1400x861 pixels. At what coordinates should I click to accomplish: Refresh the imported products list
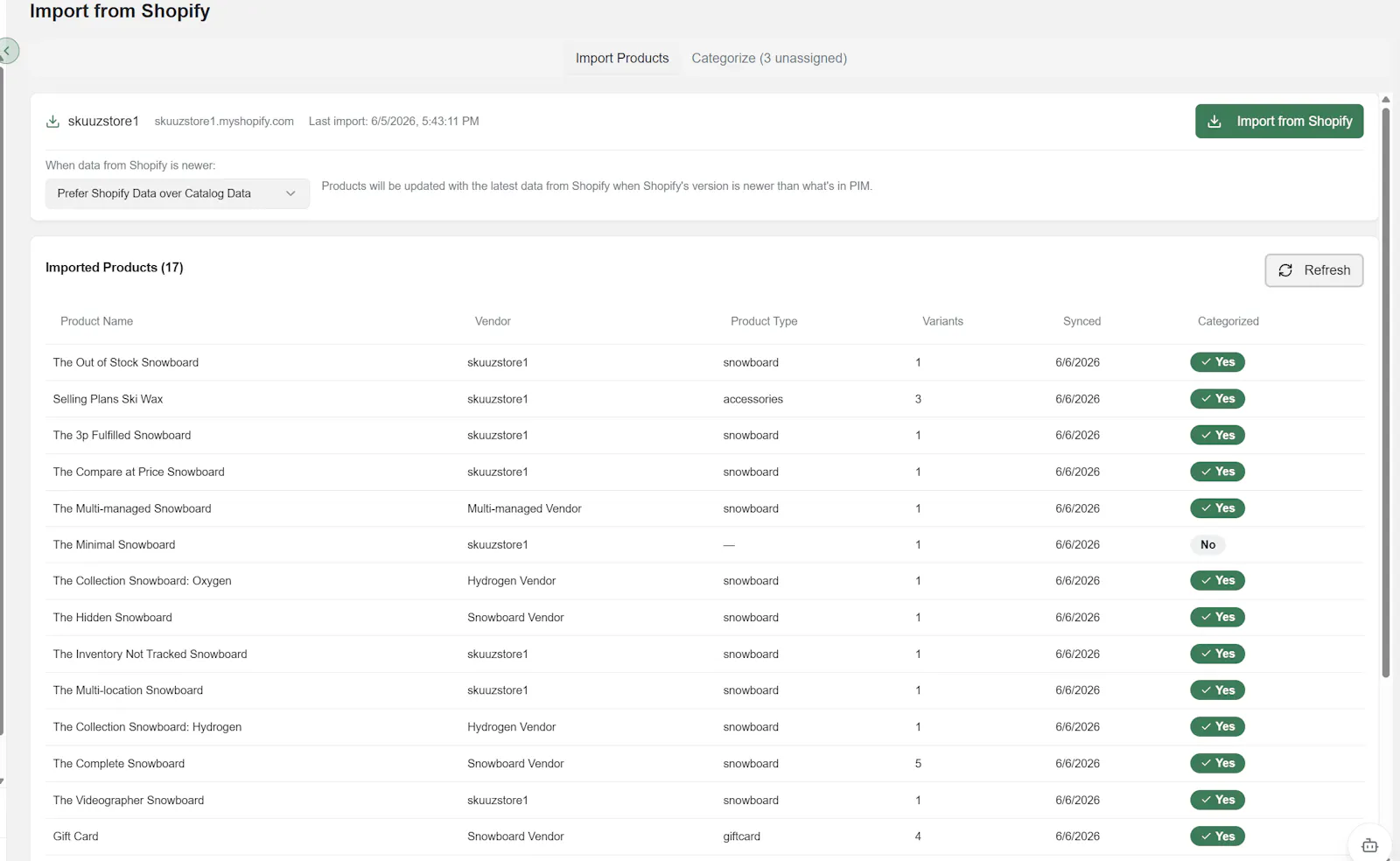[1313, 270]
